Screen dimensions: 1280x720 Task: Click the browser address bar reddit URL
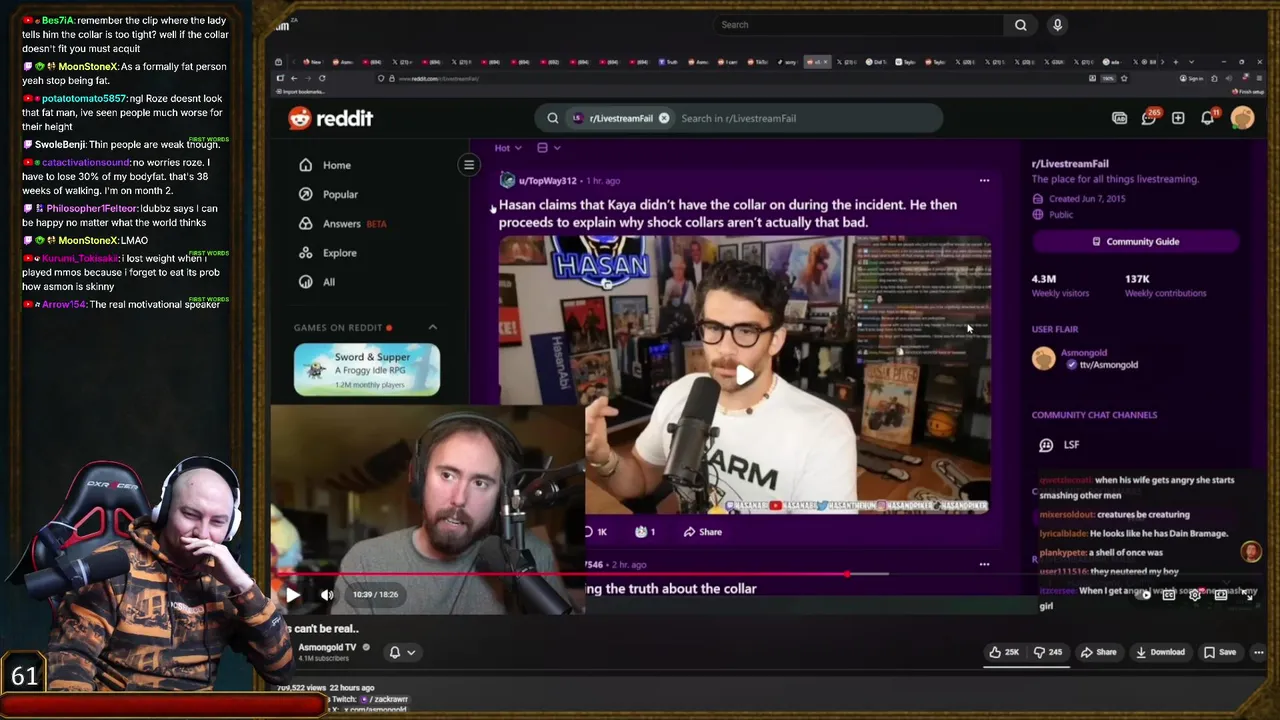coord(438,78)
